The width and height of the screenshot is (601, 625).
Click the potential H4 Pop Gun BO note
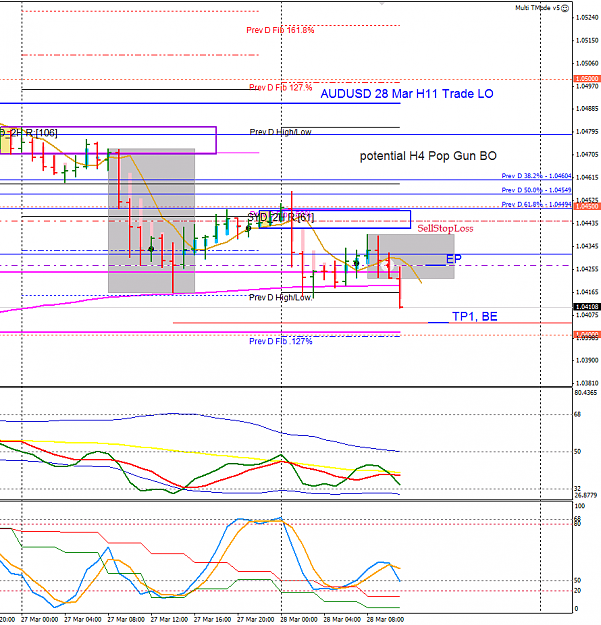point(428,156)
